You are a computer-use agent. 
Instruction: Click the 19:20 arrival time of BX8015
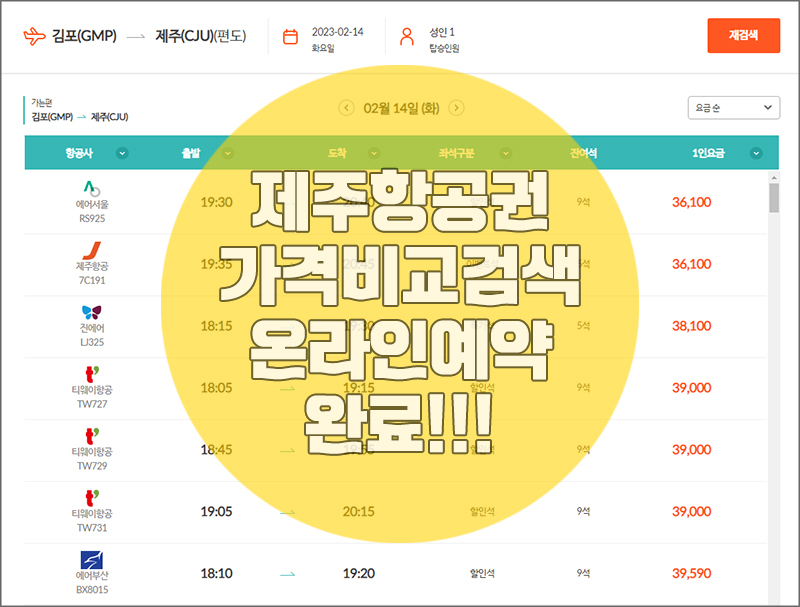(x=358, y=573)
